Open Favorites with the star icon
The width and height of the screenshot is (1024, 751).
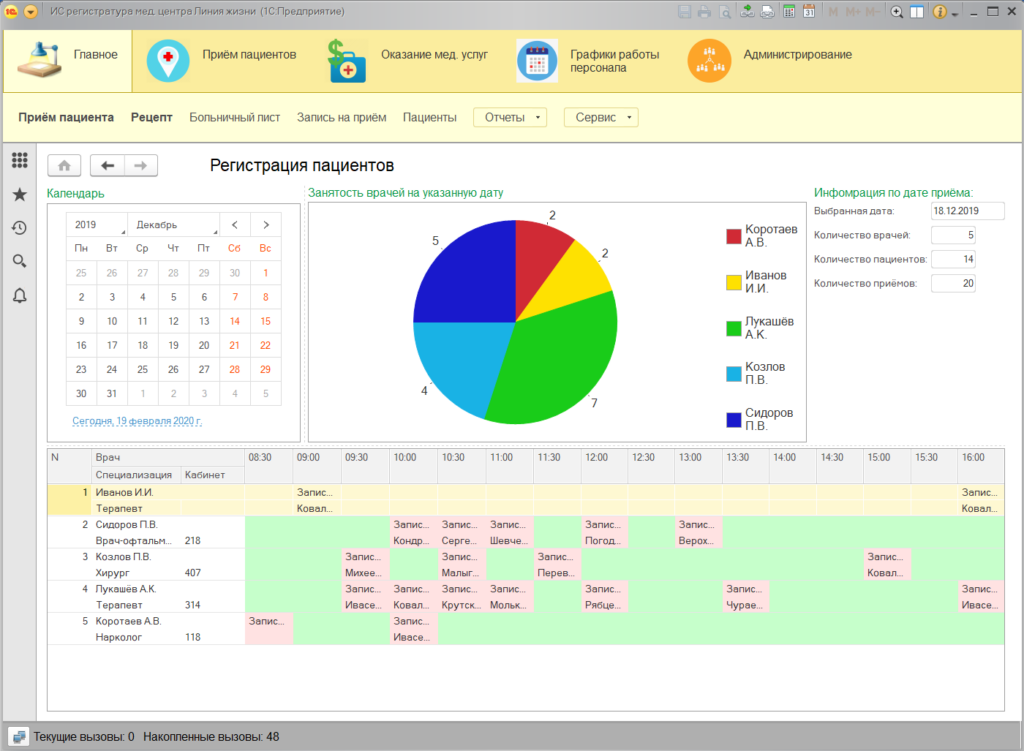[20, 194]
